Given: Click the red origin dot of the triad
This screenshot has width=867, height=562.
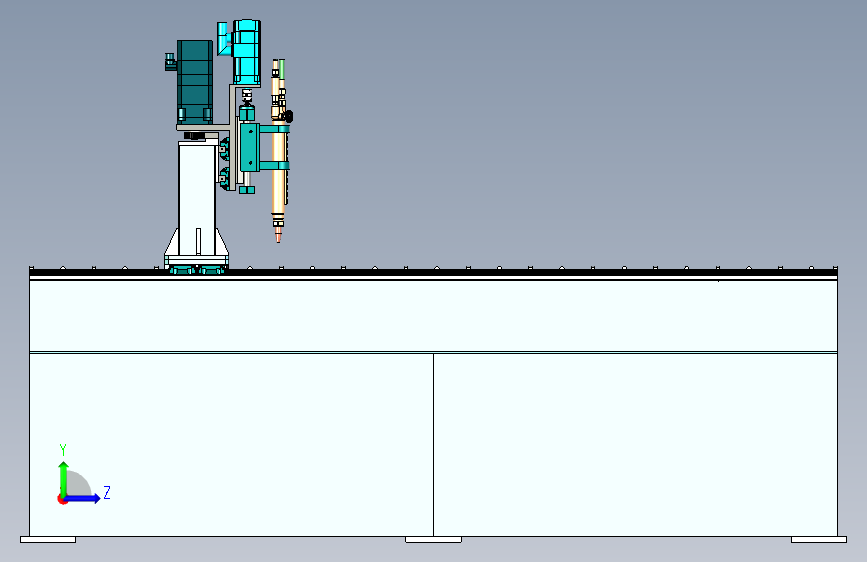Looking at the screenshot, I should [x=61, y=499].
